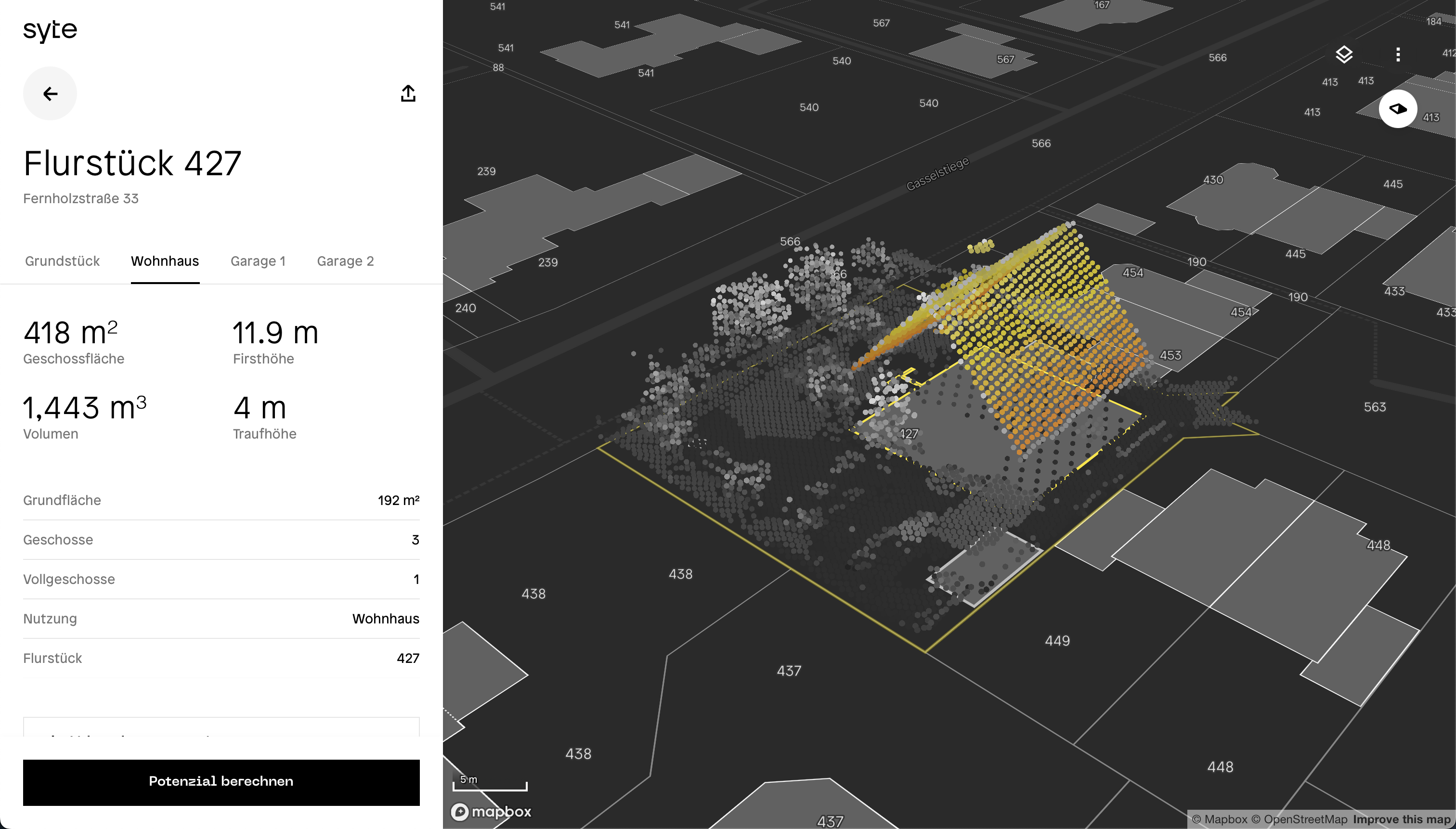Click parcel 563 on the map
1456x829 pixels.
click(x=1374, y=407)
